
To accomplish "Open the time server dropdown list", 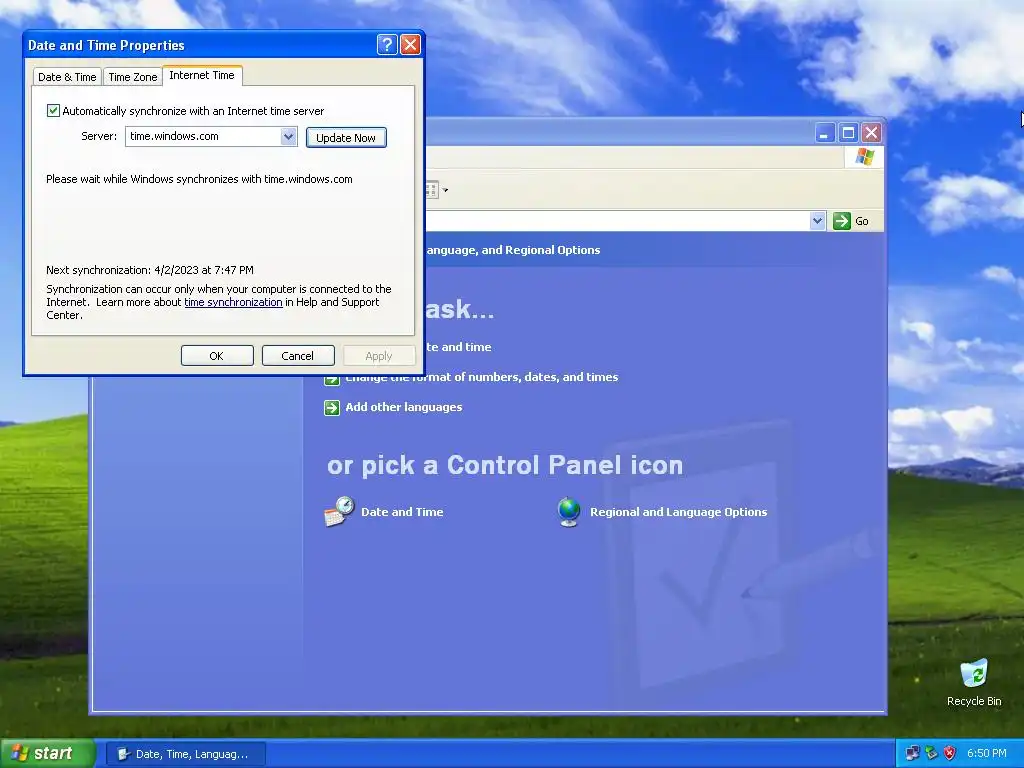I will [x=288, y=136].
